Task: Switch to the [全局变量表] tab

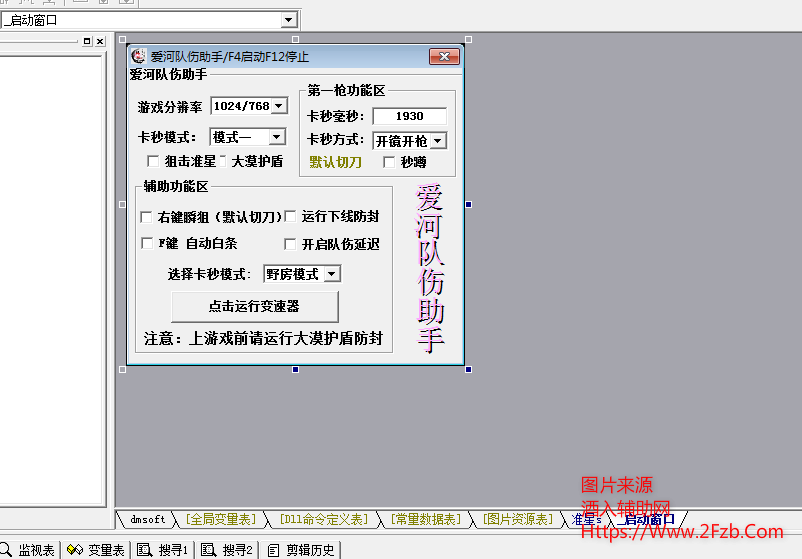Action: [x=220, y=519]
